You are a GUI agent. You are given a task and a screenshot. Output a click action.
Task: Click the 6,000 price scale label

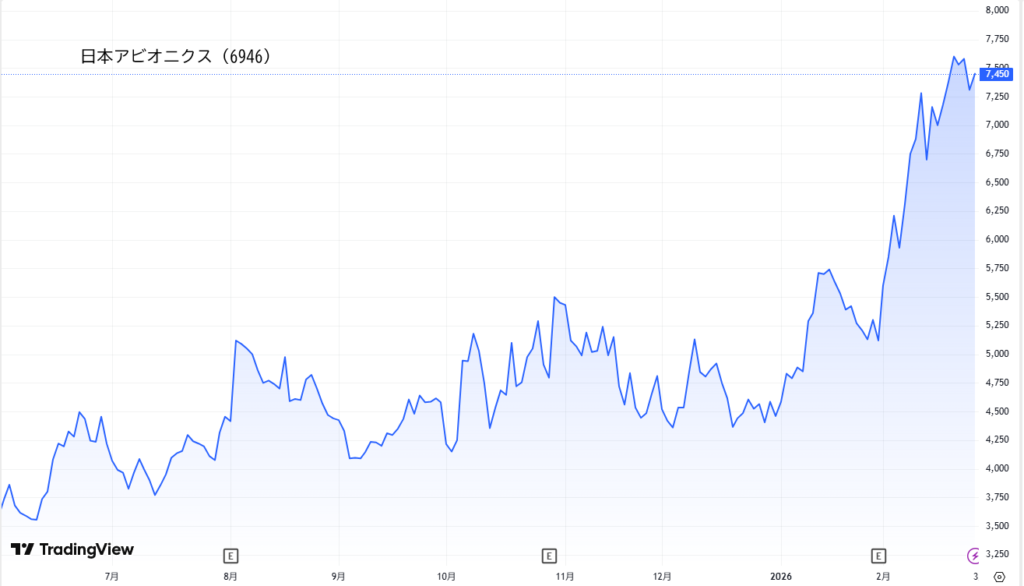pyautogui.click(x=997, y=240)
